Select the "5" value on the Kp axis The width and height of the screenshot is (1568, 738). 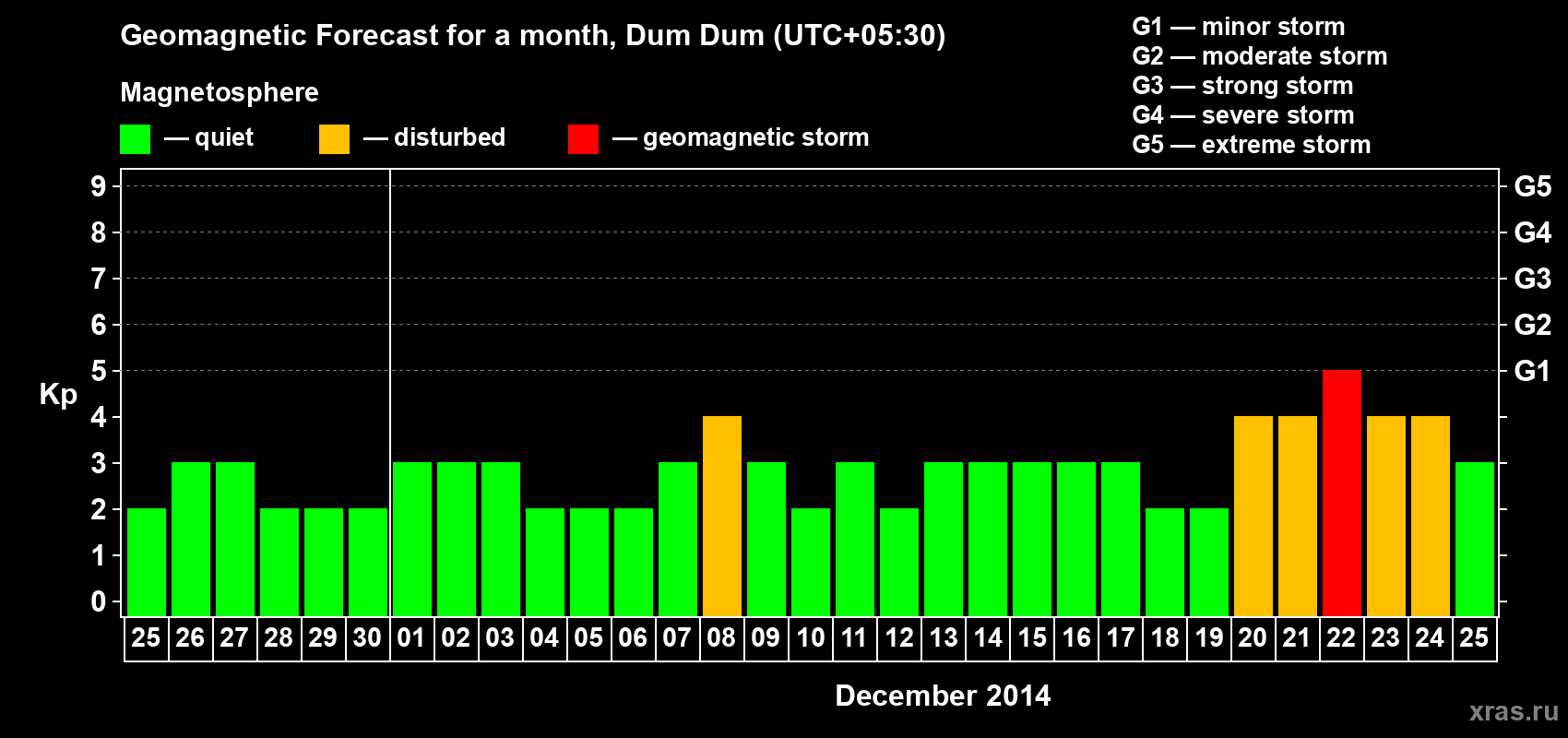point(99,371)
